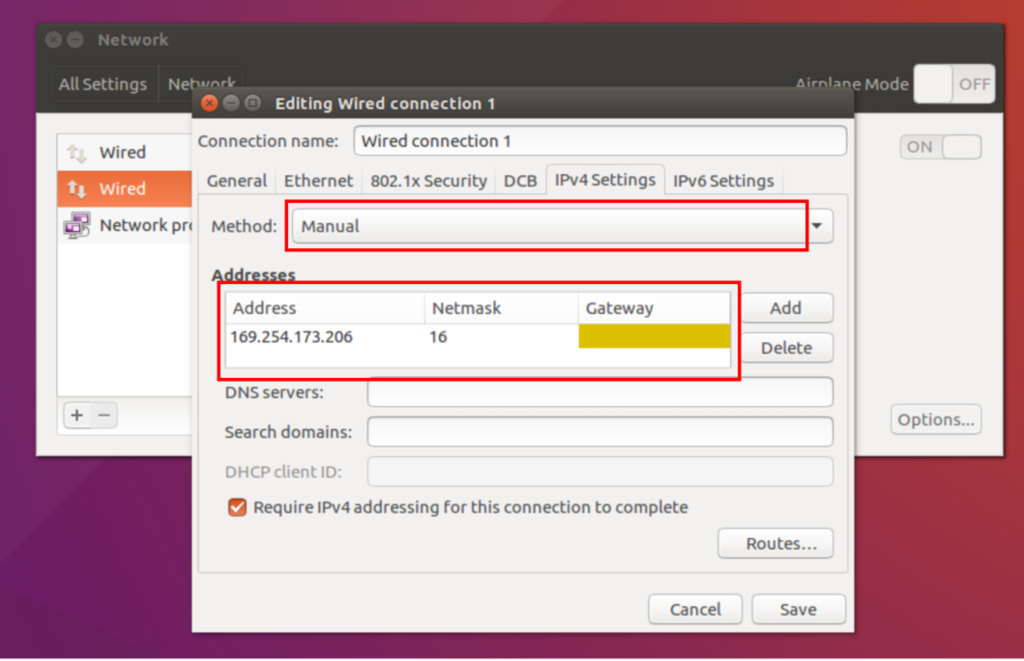The width and height of the screenshot is (1024, 661).
Task: Select the IPv4 Settings tab
Action: click(x=605, y=180)
